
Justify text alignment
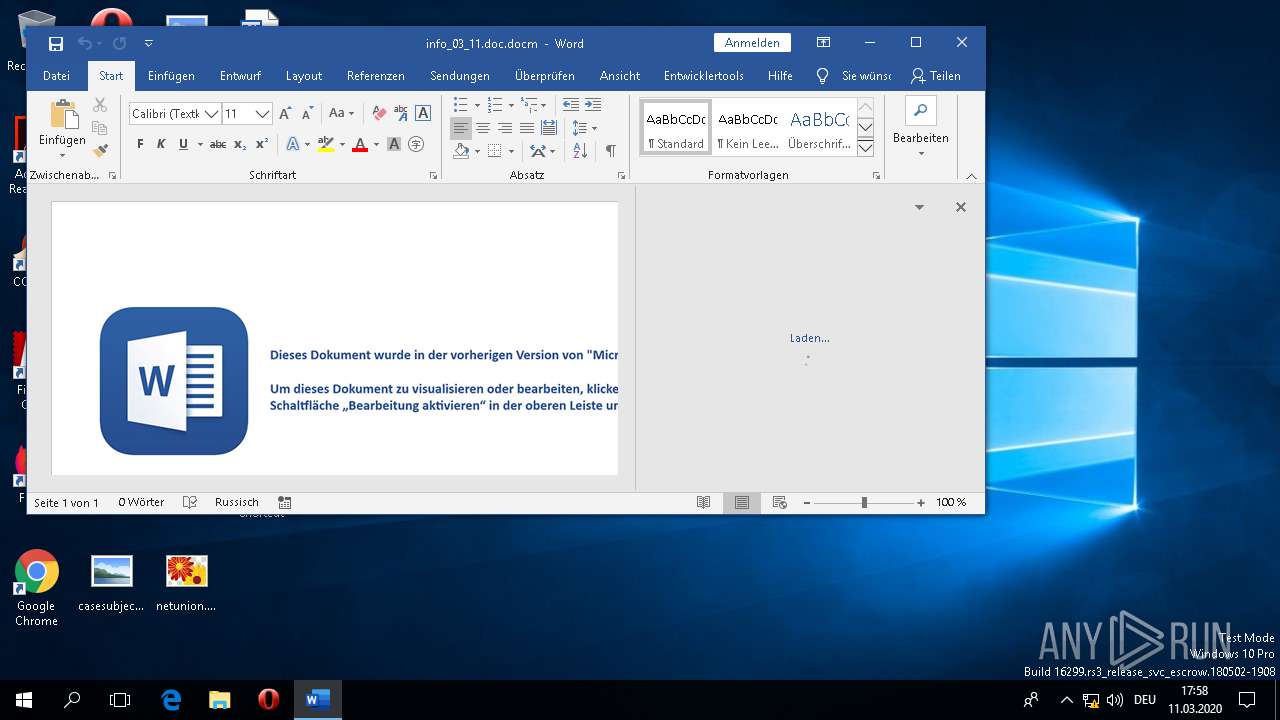pyautogui.click(x=527, y=128)
